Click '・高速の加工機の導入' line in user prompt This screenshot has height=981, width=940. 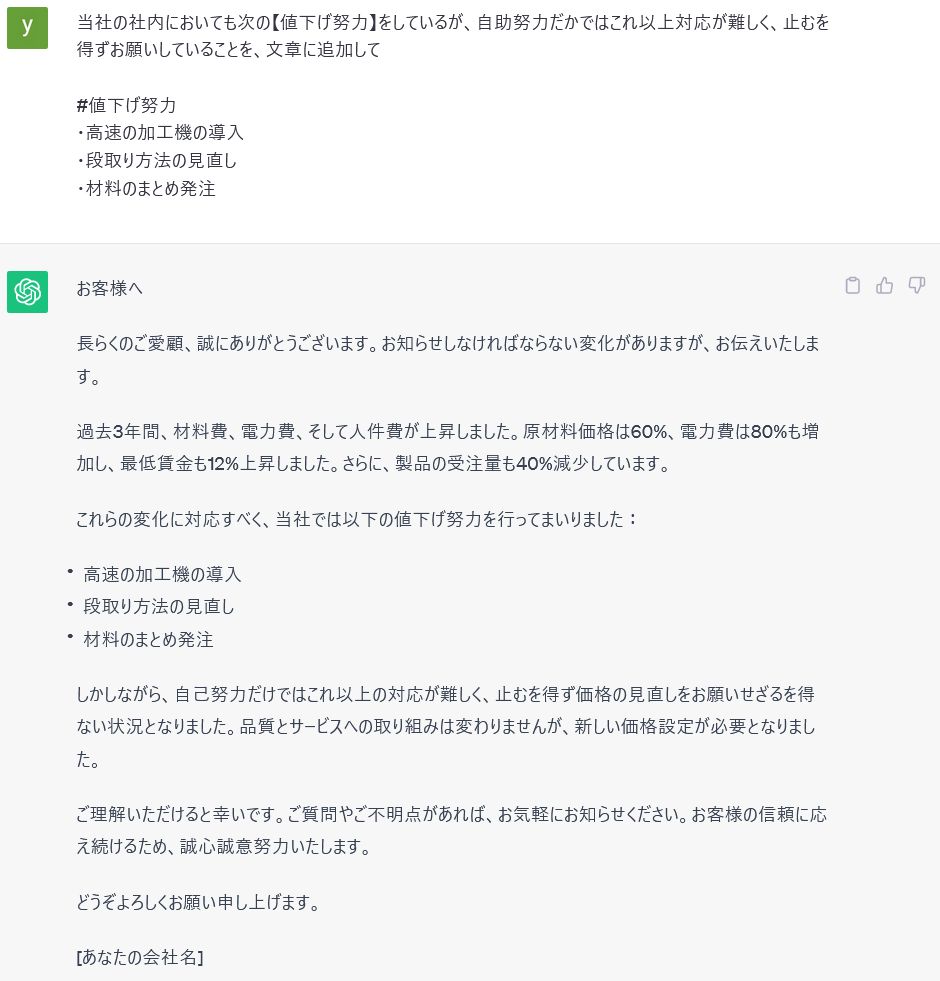point(160,133)
